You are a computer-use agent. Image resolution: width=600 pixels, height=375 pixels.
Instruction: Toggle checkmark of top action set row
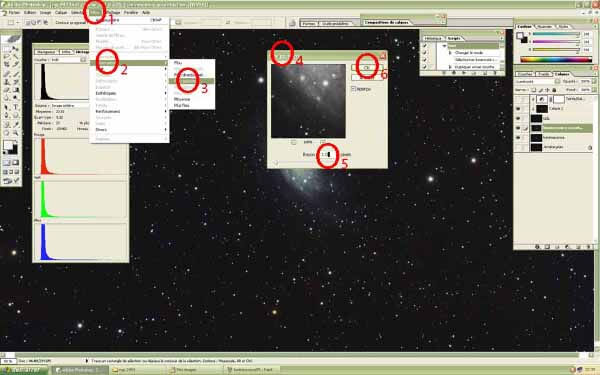[425, 46]
